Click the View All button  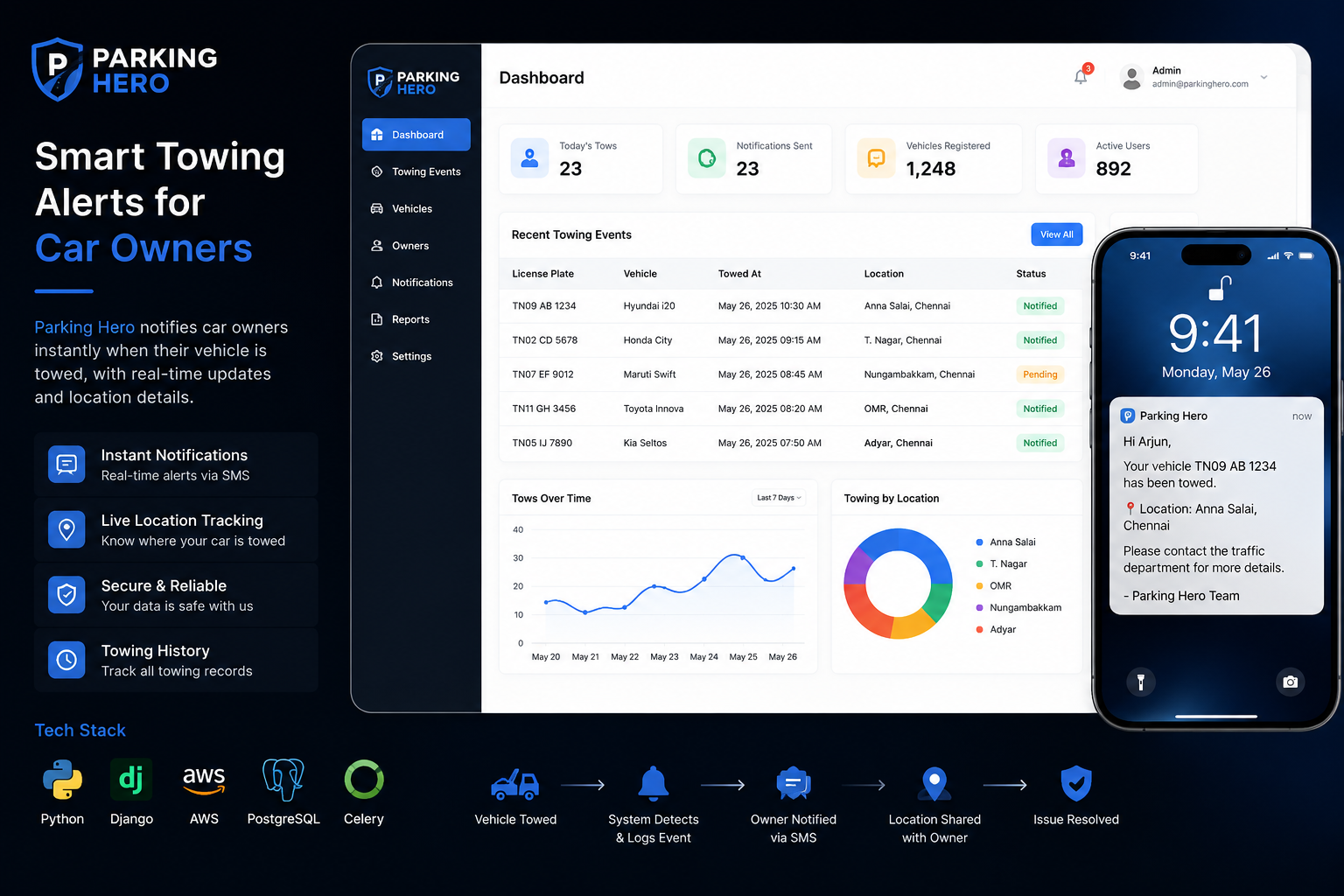tap(1057, 234)
